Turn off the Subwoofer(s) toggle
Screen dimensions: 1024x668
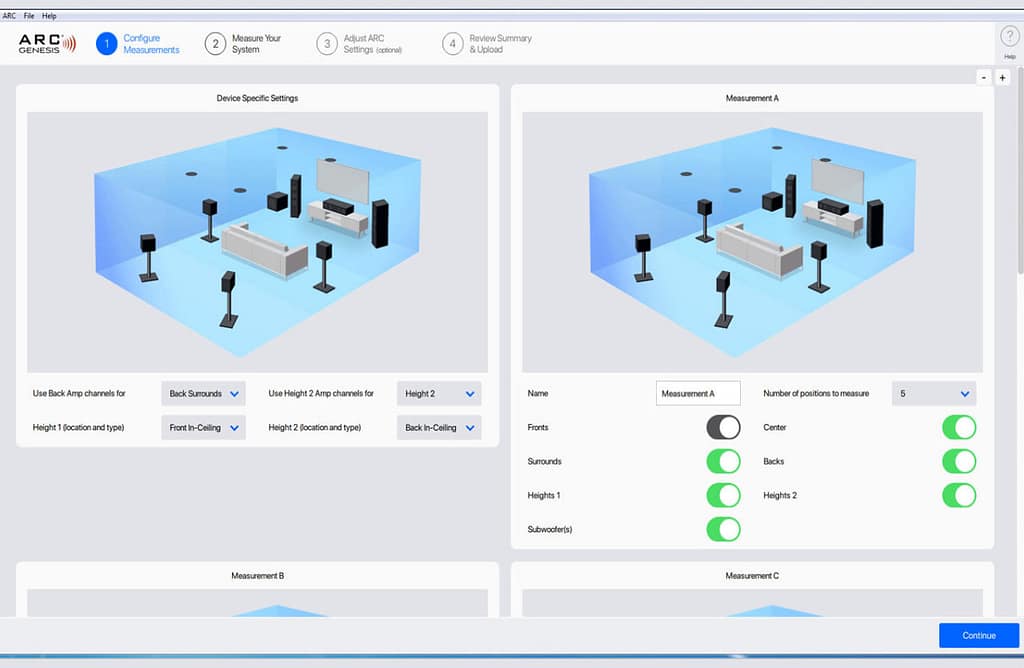click(723, 529)
